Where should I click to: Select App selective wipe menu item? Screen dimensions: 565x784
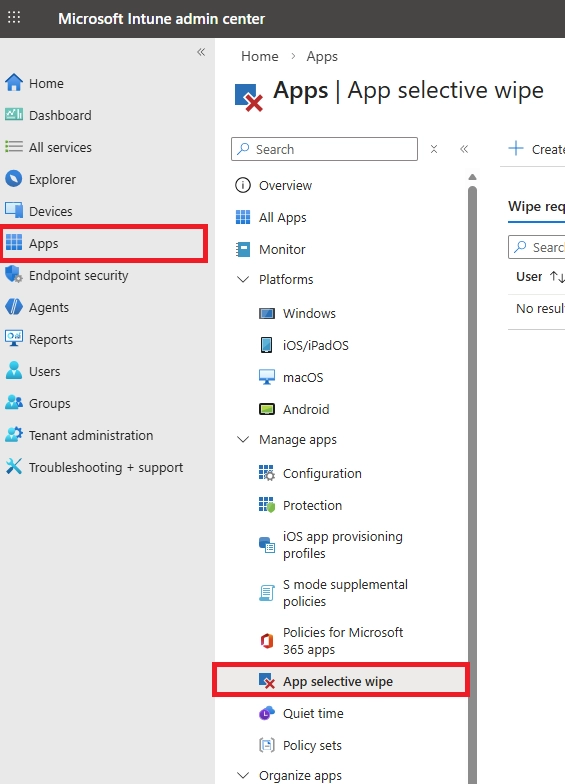click(x=341, y=680)
